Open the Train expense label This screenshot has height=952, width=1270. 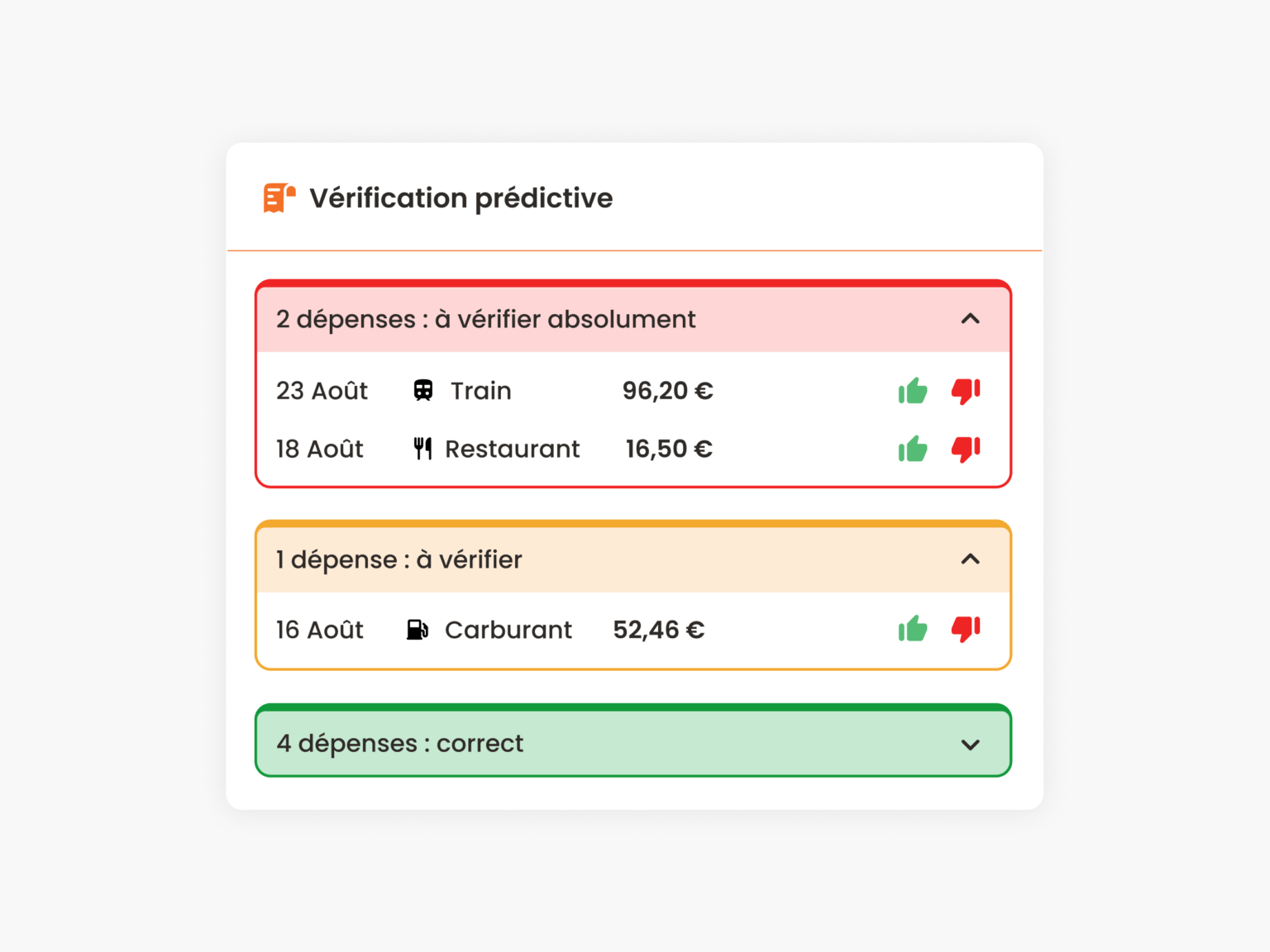480,391
